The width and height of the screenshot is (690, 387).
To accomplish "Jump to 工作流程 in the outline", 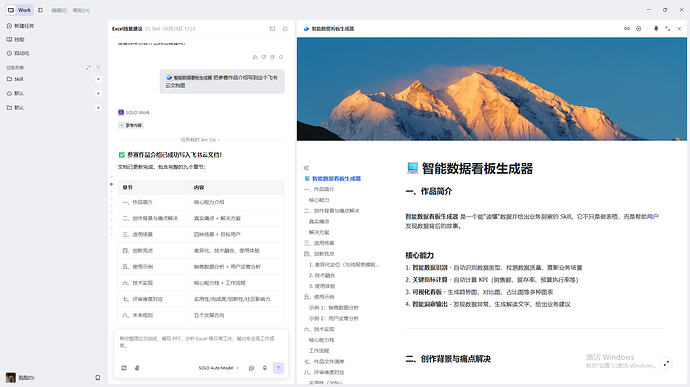I will [x=319, y=350].
